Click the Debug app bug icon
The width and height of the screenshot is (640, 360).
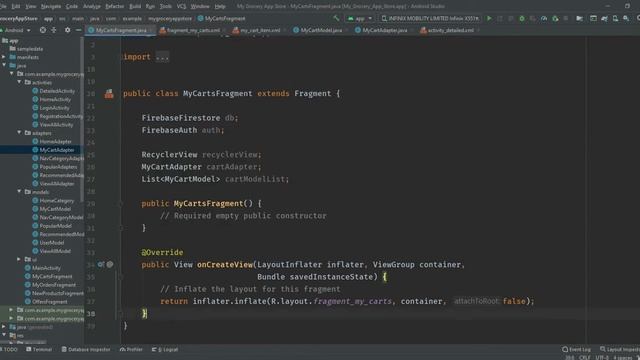tap(522, 18)
